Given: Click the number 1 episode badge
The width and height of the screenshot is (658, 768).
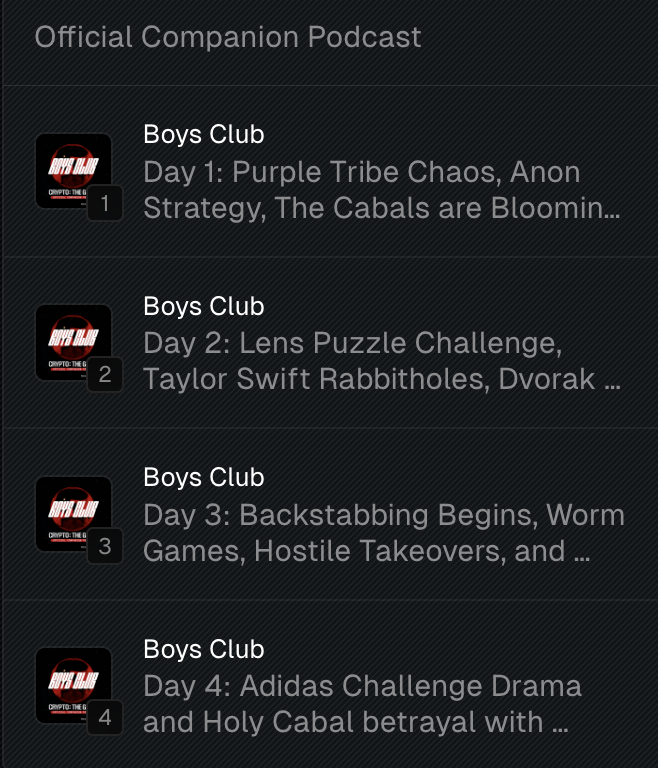Looking at the screenshot, I should coord(105,205).
